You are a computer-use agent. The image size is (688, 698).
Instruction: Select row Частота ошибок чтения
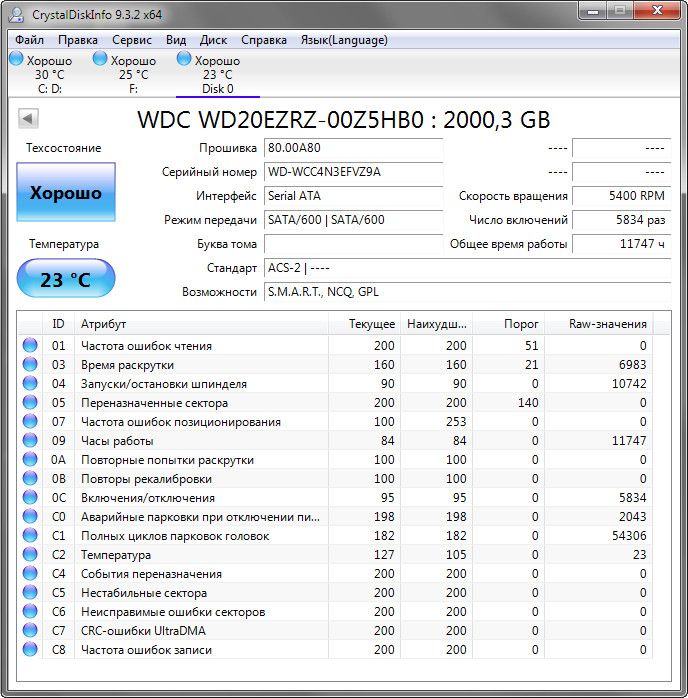[335, 345]
